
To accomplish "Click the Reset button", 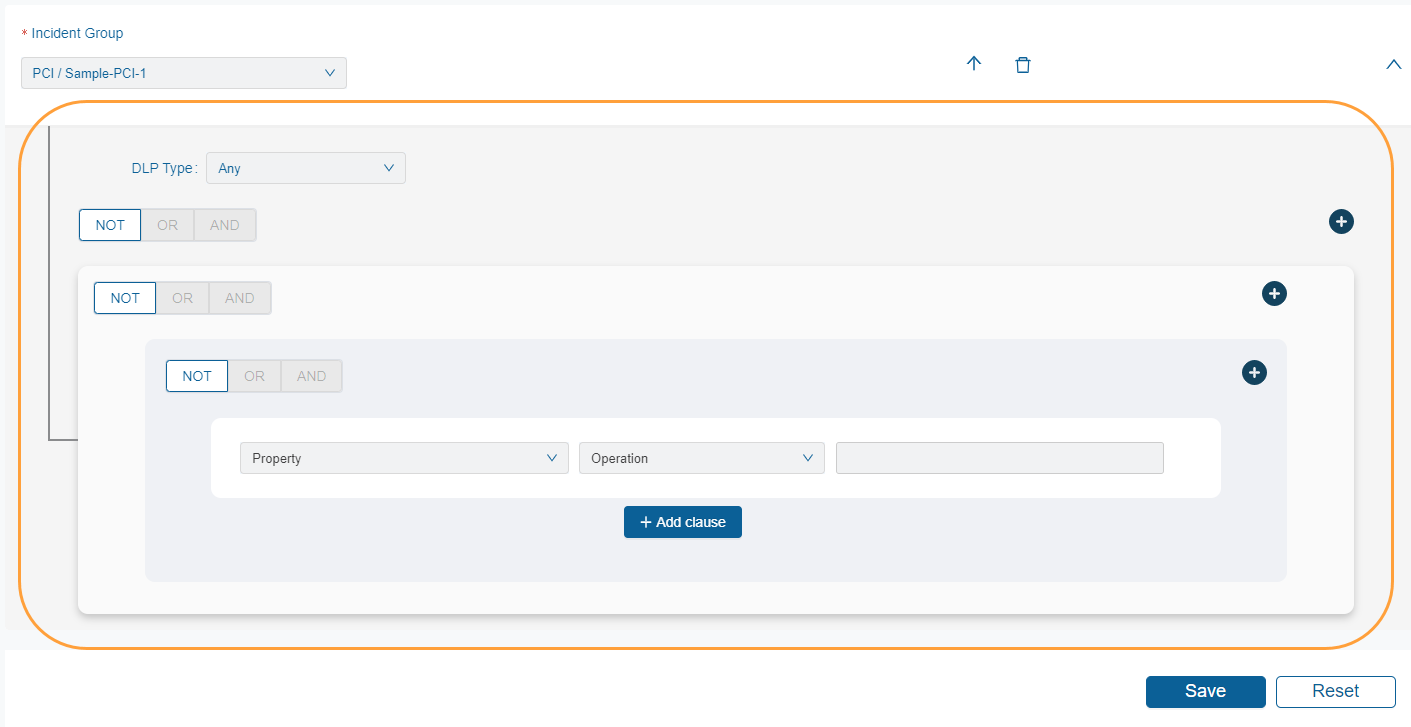I will (x=1335, y=691).
